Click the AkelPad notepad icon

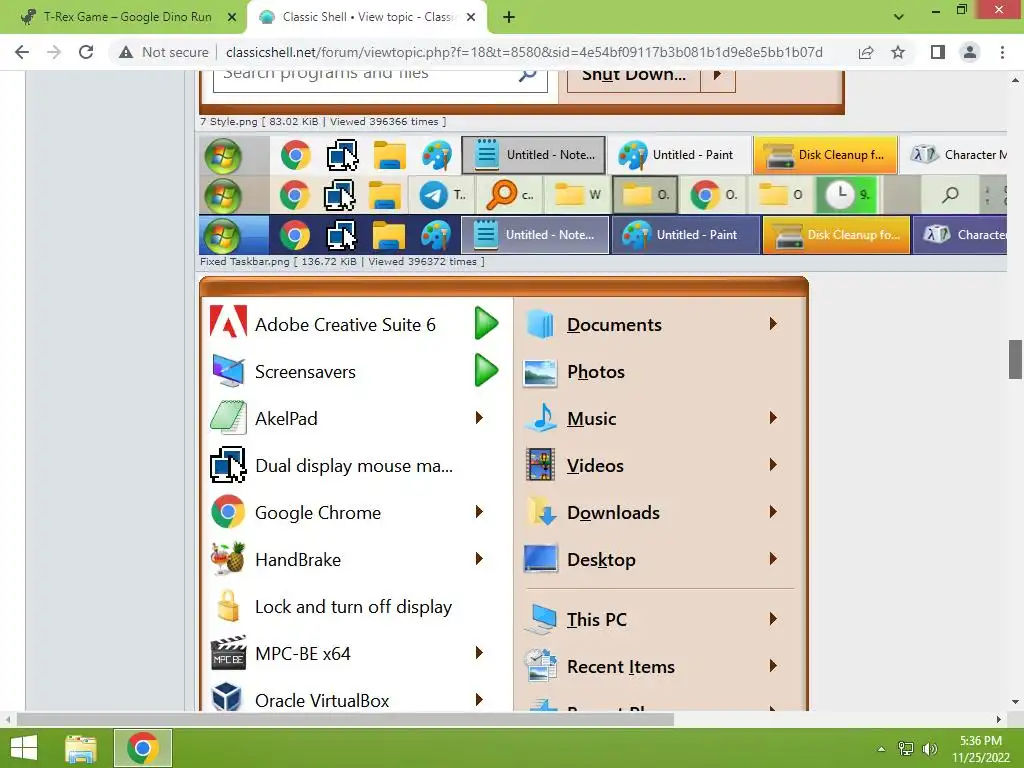click(x=228, y=417)
